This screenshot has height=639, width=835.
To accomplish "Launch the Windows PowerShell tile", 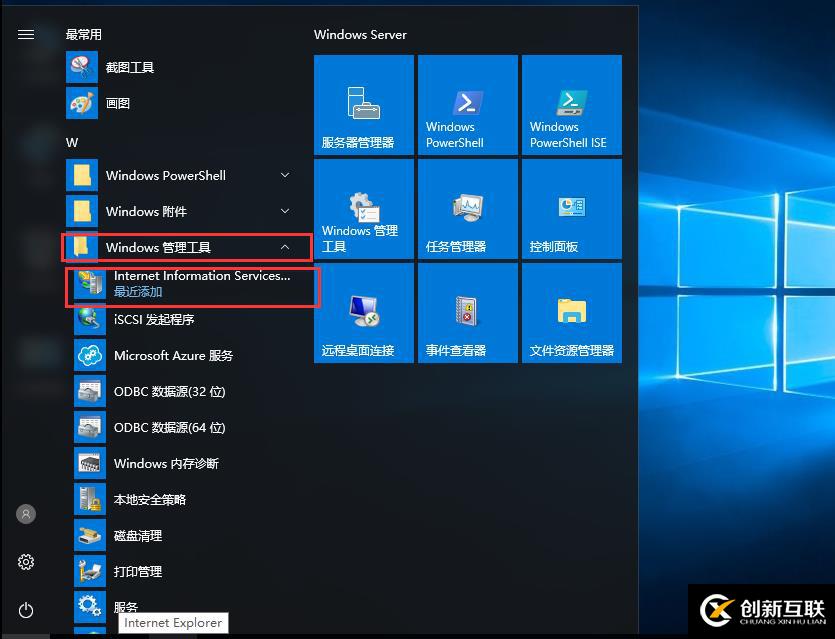I will tap(468, 105).
